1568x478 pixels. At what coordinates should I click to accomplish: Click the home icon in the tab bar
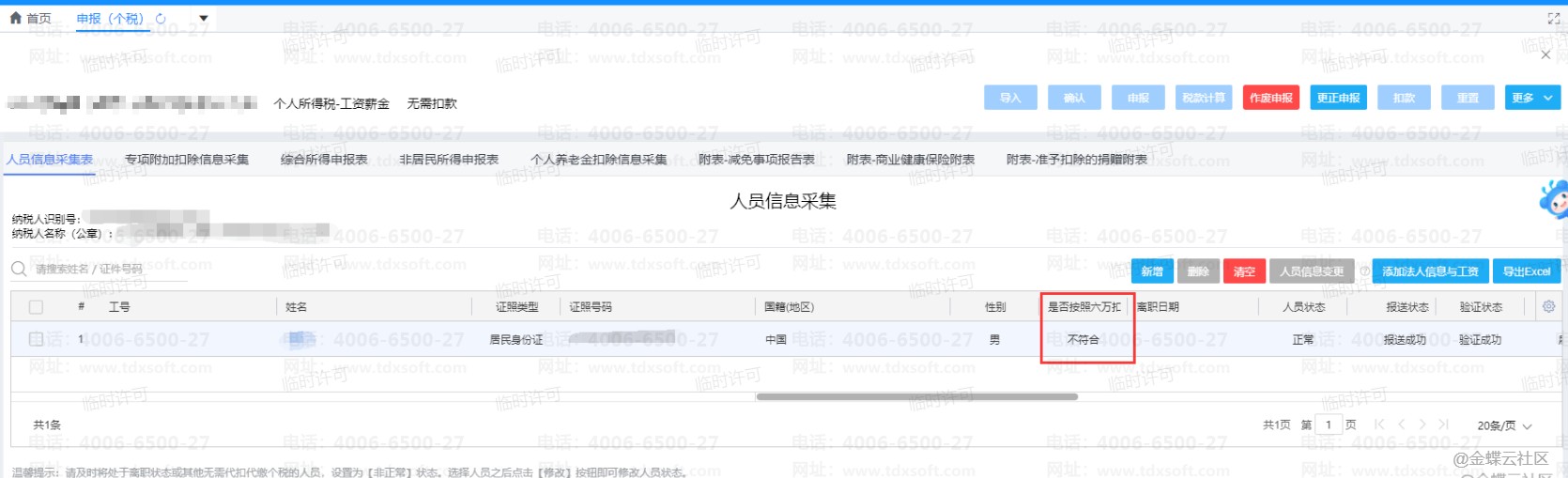pos(16,18)
